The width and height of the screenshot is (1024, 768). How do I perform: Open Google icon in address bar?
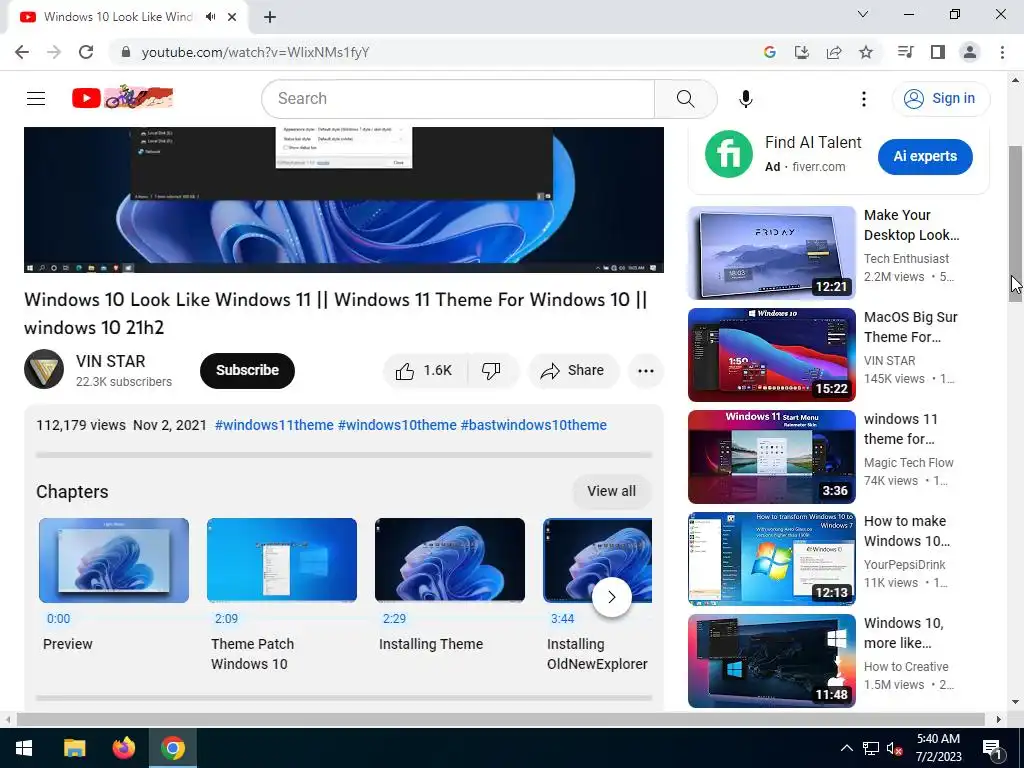[770, 52]
